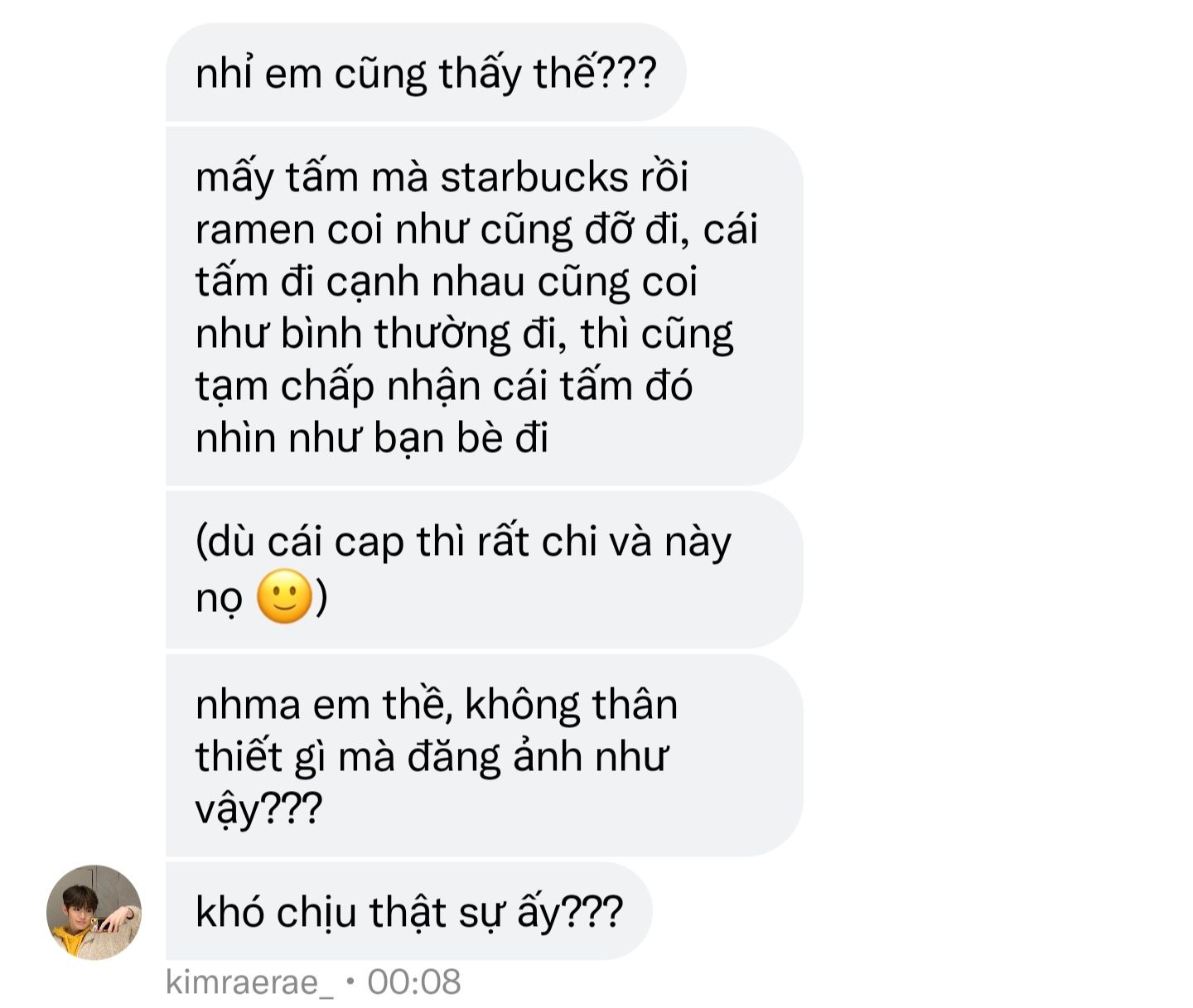Click the word 'starbucks' in the message
Image resolution: width=1193 pixels, height=1008 pixels.
534,177
